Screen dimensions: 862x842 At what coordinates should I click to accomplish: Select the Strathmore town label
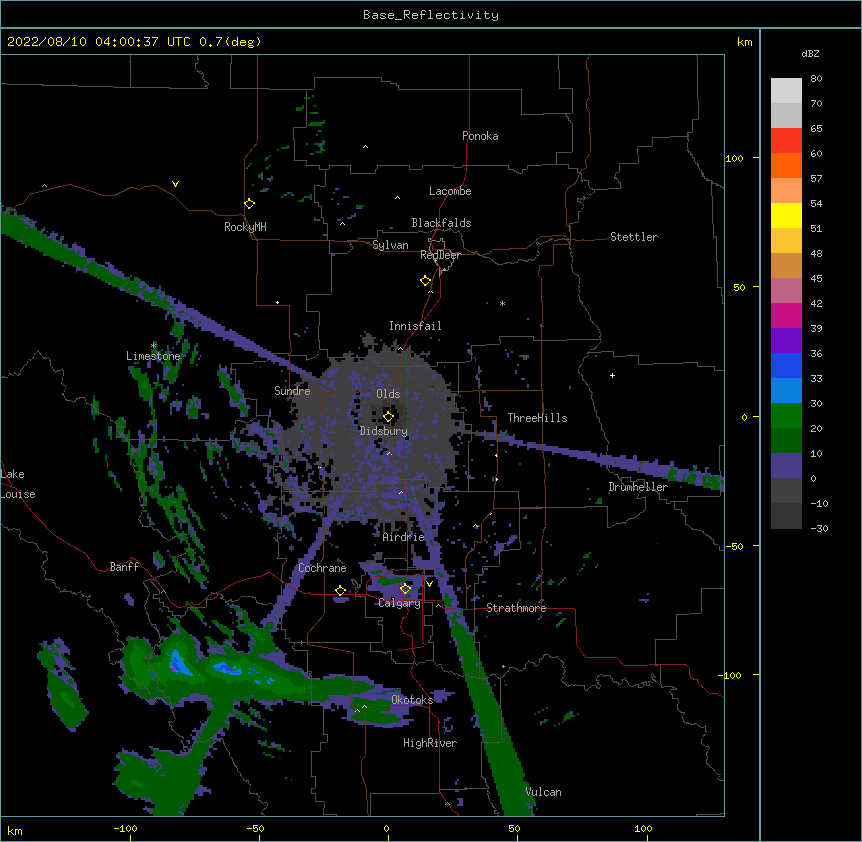(x=516, y=608)
